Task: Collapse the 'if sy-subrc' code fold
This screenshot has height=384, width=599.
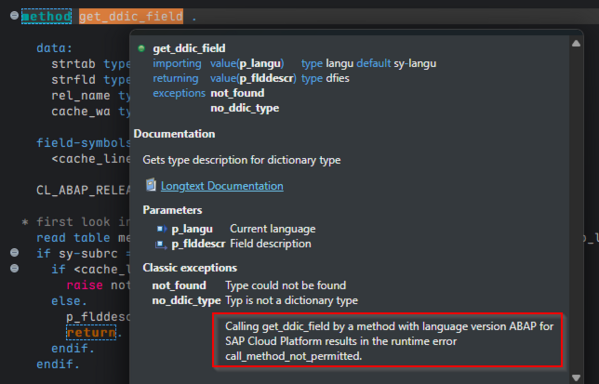Action: point(14,253)
